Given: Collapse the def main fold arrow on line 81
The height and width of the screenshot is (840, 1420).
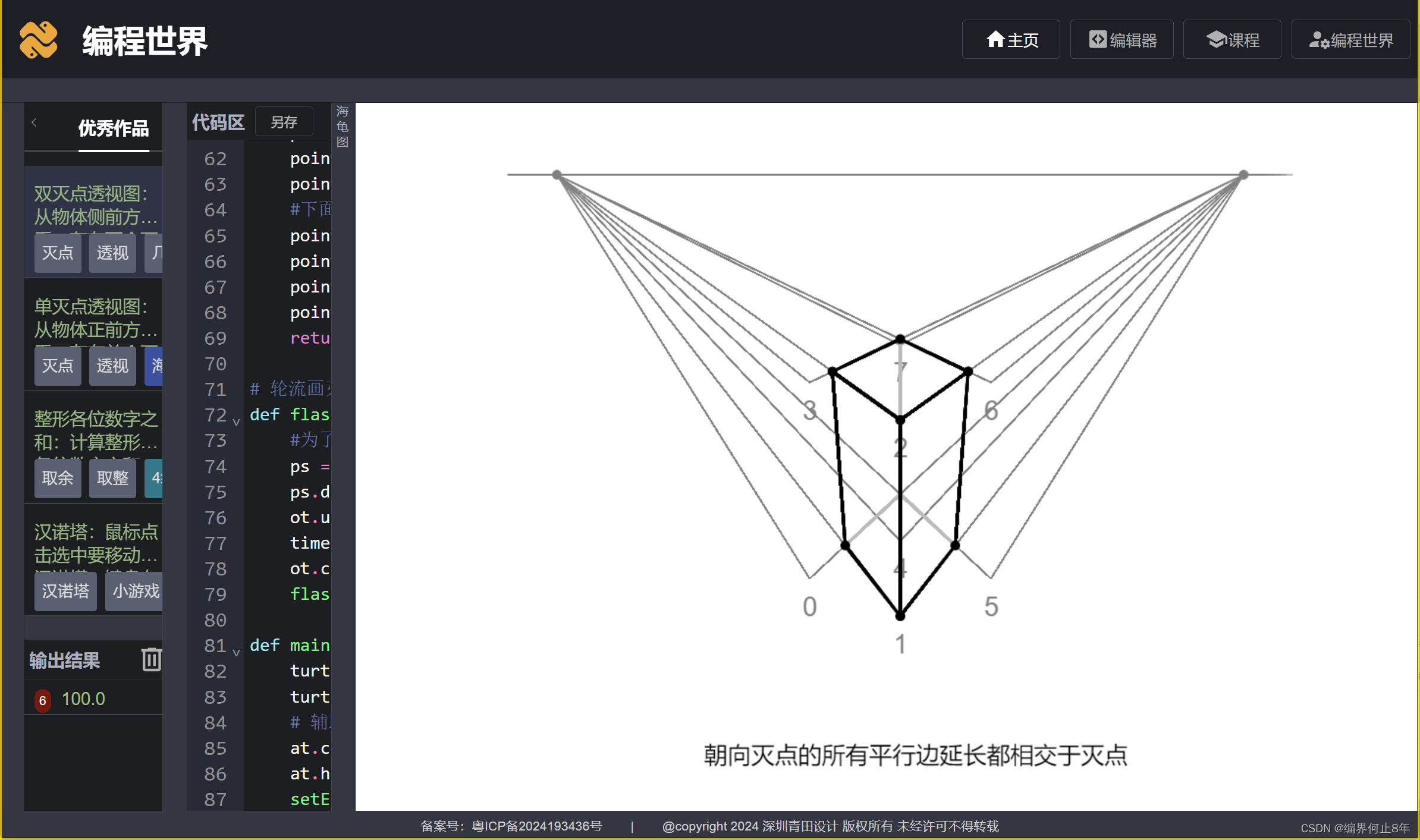Looking at the screenshot, I should (x=236, y=653).
